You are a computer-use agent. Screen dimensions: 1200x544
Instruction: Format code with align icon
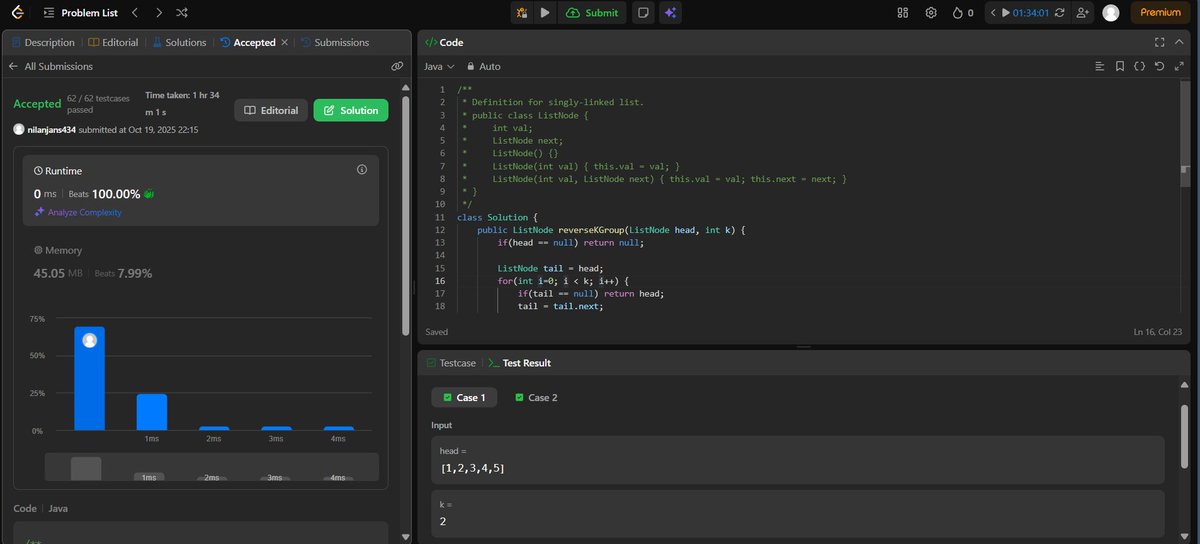tap(1100, 66)
